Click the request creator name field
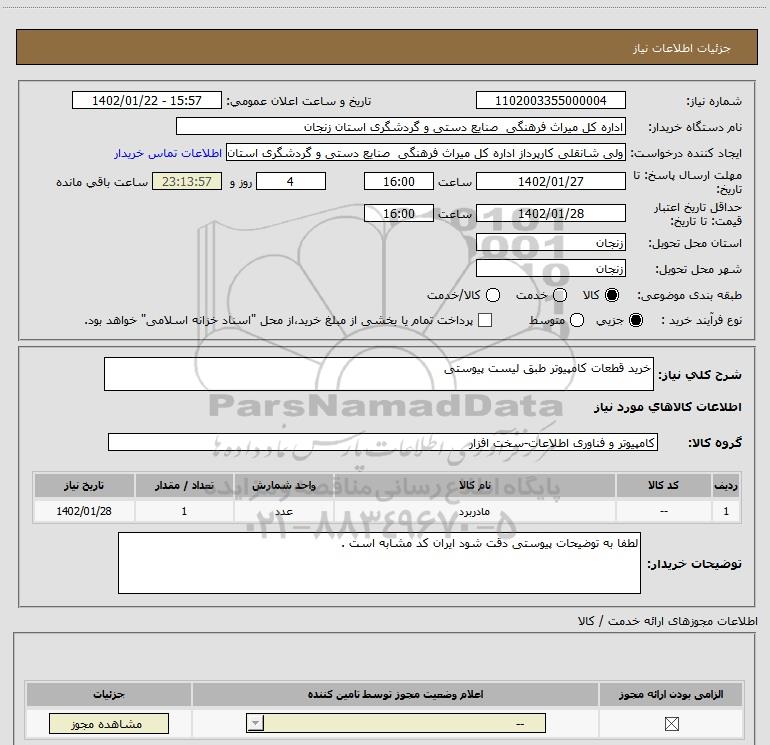This screenshot has height=745, width=770. (426, 153)
